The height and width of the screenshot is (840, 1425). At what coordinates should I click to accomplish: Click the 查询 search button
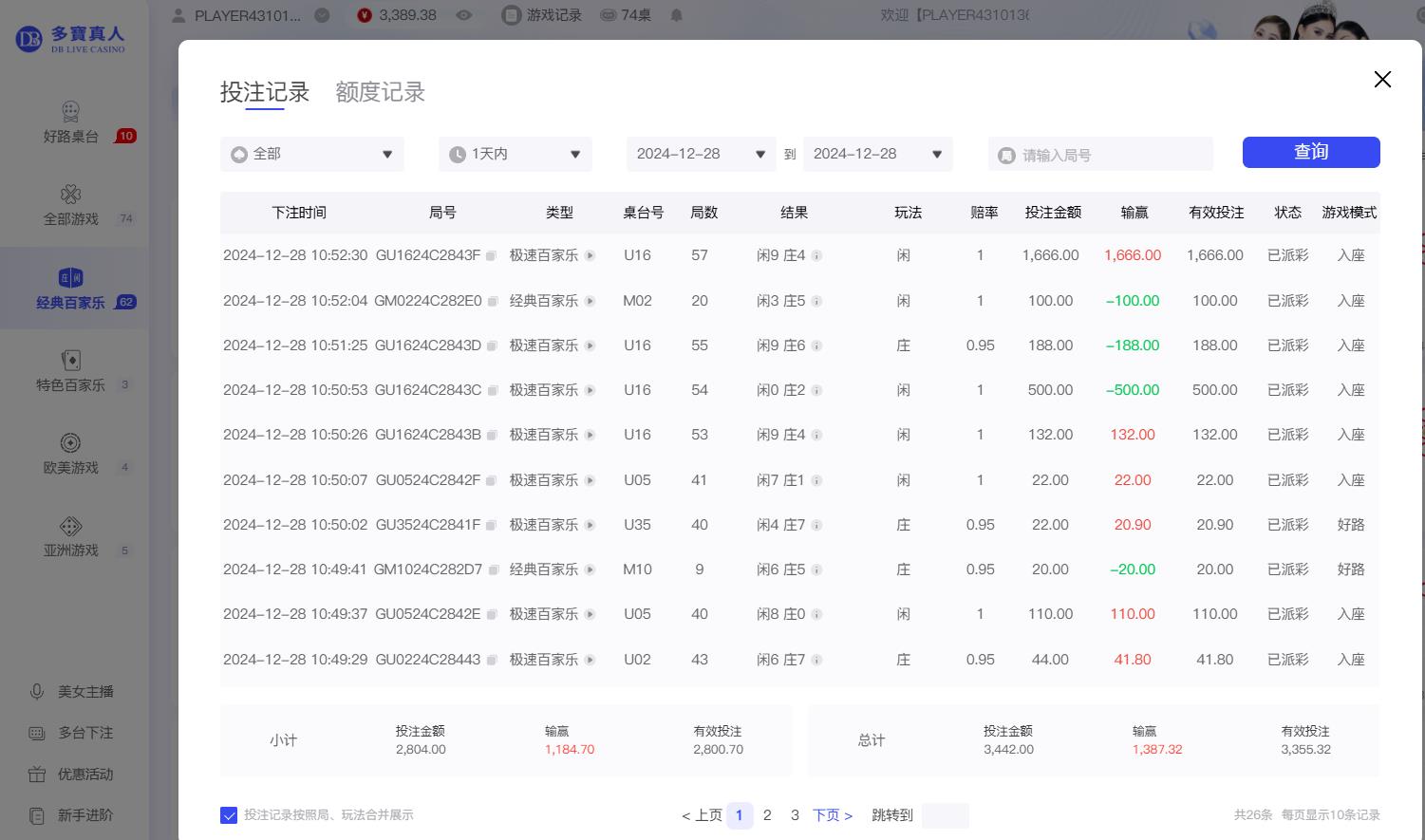coord(1310,152)
